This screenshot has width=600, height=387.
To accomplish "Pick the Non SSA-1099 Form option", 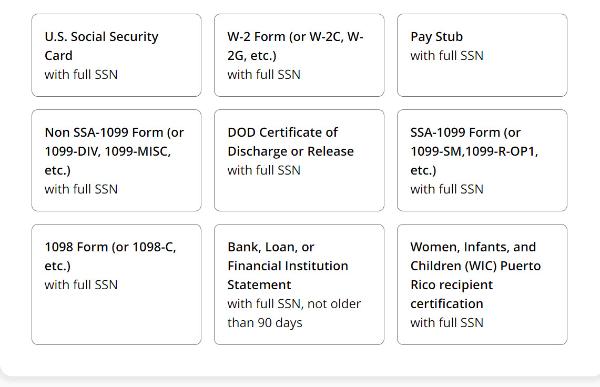I will [x=116, y=160].
